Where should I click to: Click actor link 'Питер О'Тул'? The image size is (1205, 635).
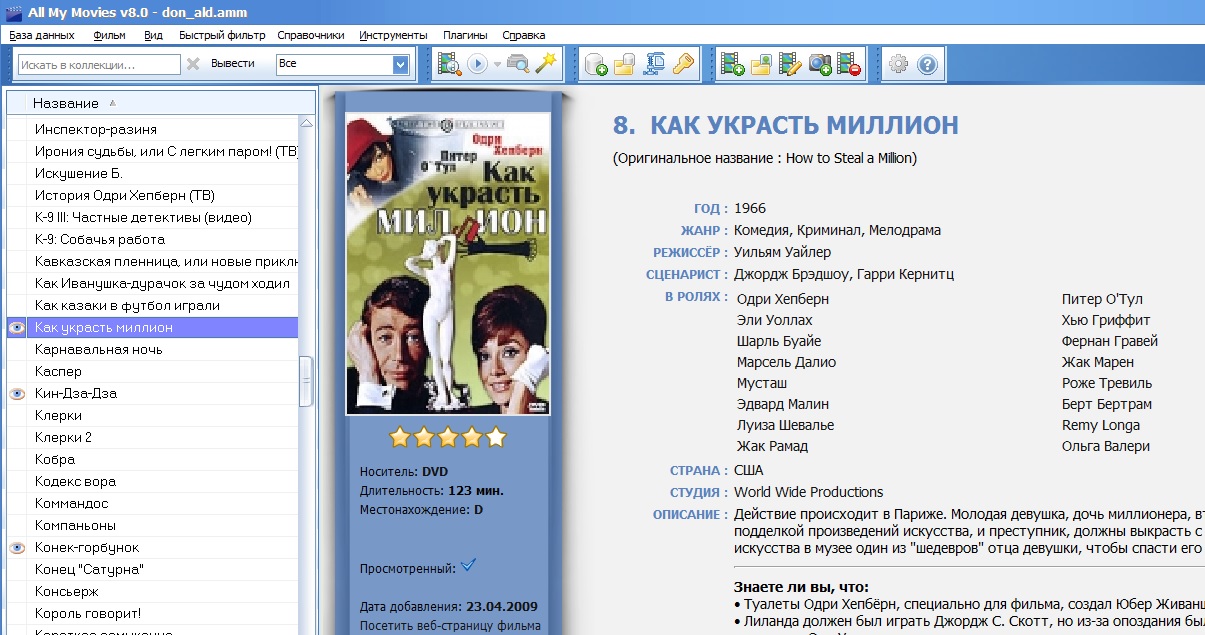click(1102, 299)
